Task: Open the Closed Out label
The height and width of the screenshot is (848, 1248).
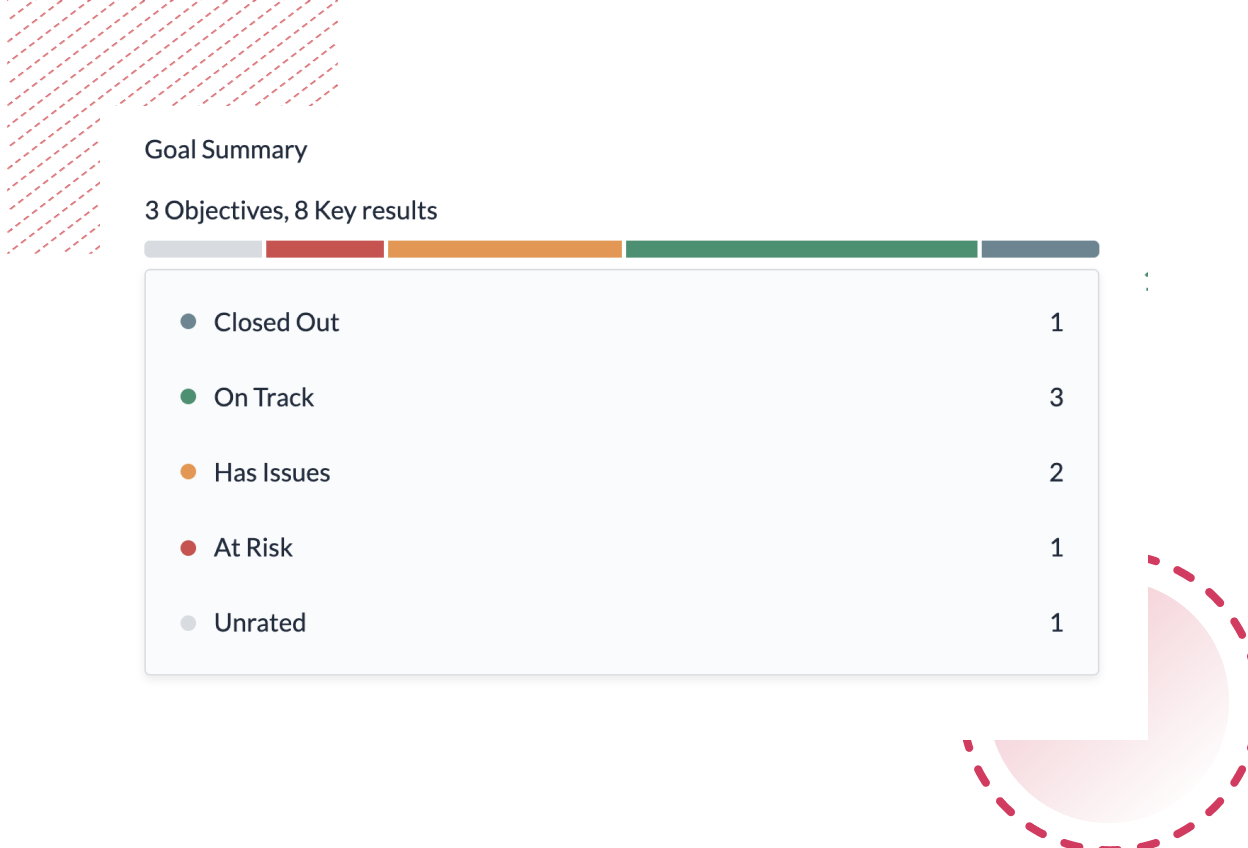Action: (277, 322)
